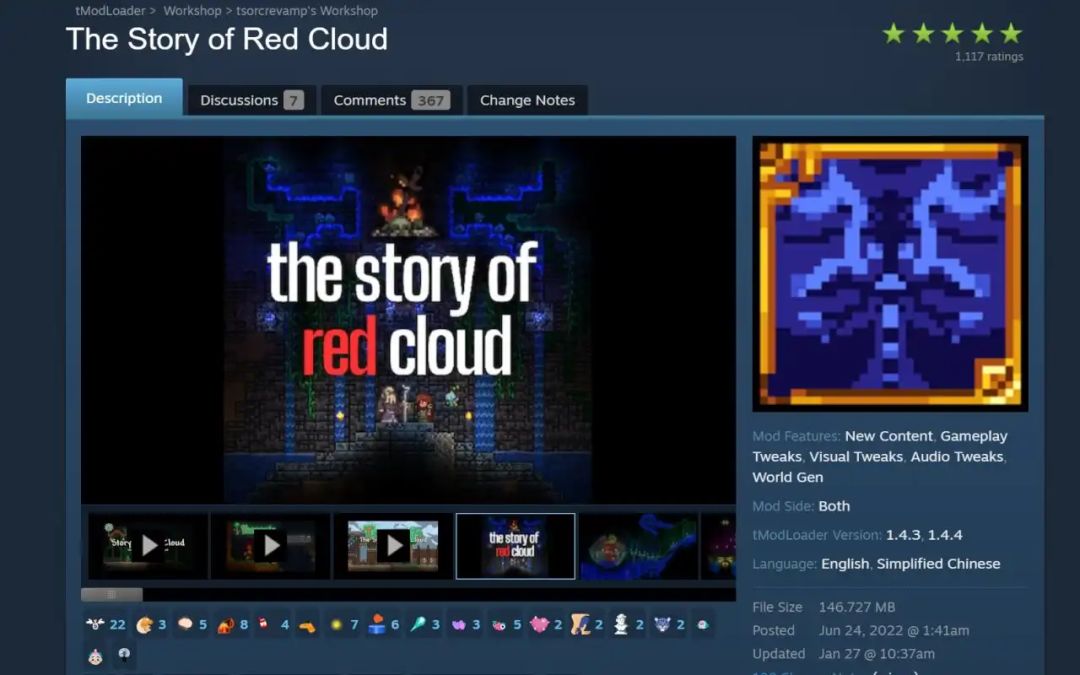Open the Discussions tab
Viewport: 1080px width, 675px height.
coord(251,100)
